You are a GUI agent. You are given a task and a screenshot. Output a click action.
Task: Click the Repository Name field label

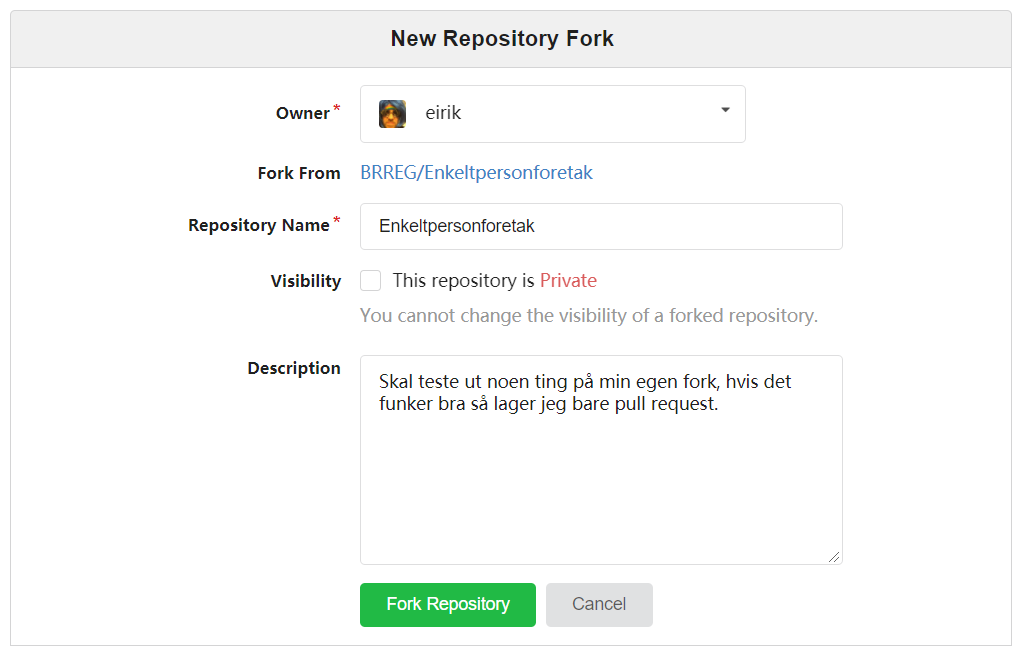coord(259,225)
